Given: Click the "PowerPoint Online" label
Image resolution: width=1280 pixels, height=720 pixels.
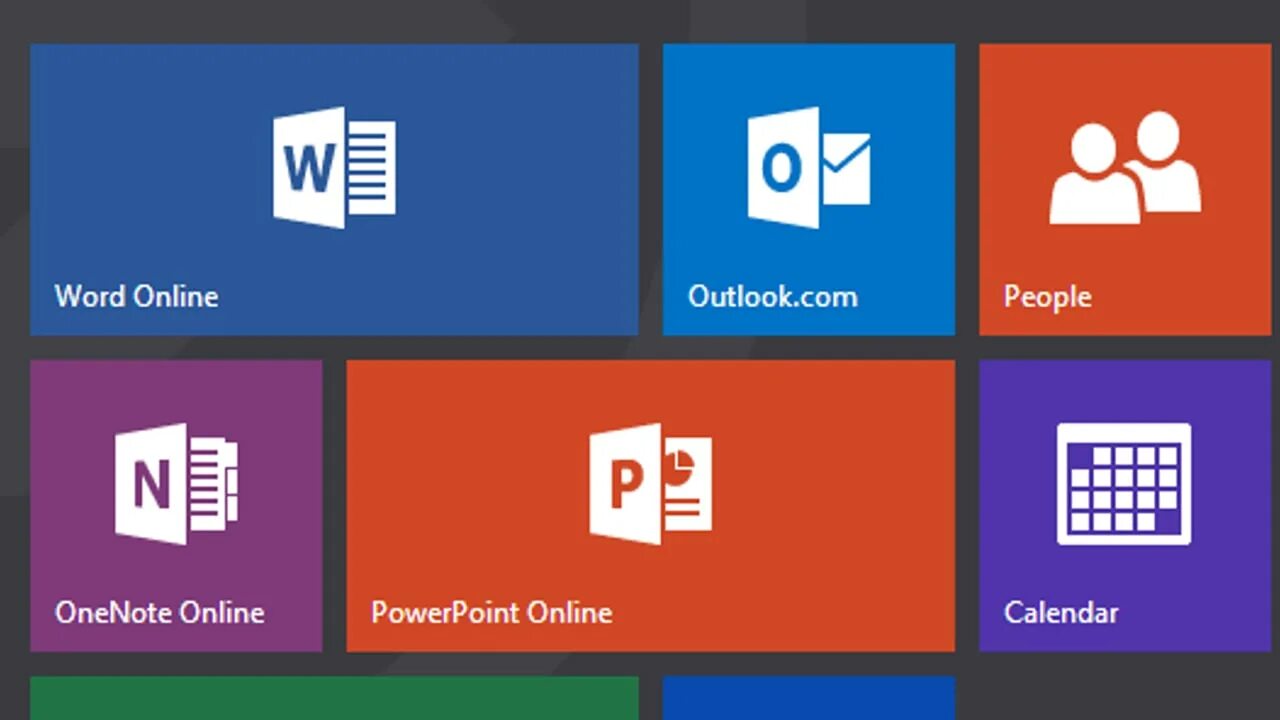Looking at the screenshot, I should [491, 613].
